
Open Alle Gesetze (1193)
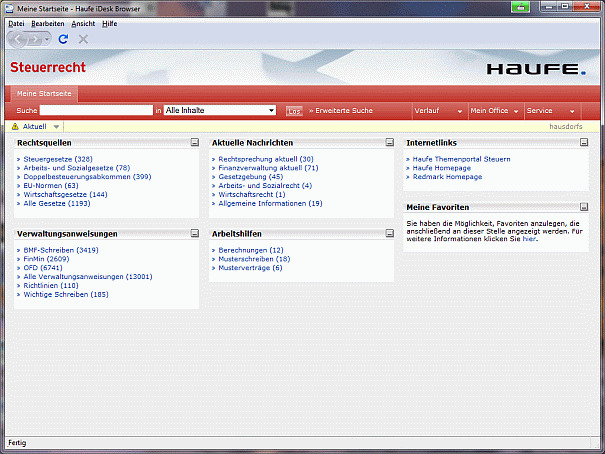57,203
